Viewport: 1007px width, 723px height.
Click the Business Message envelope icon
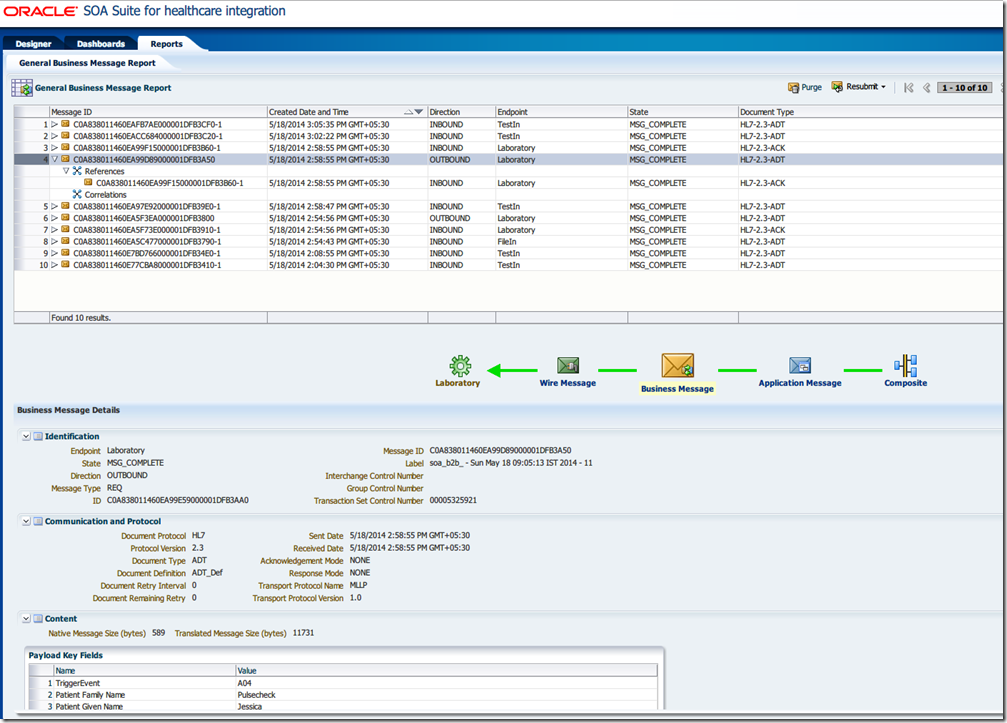click(678, 365)
